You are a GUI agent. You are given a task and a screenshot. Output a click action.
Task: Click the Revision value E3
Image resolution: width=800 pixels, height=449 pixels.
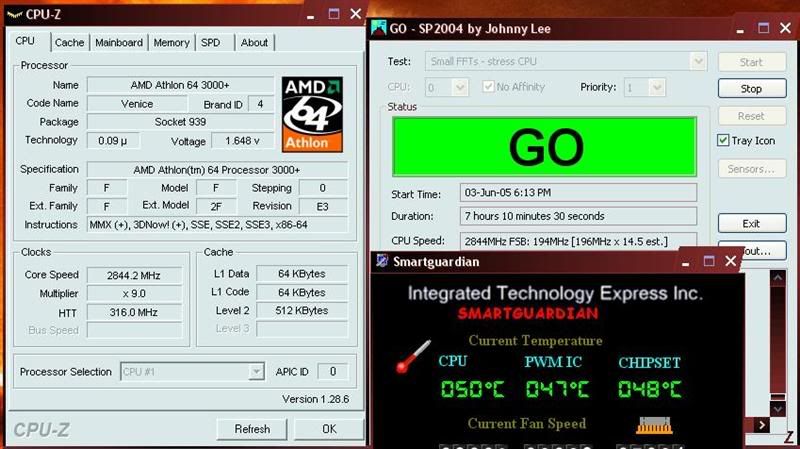pos(323,207)
